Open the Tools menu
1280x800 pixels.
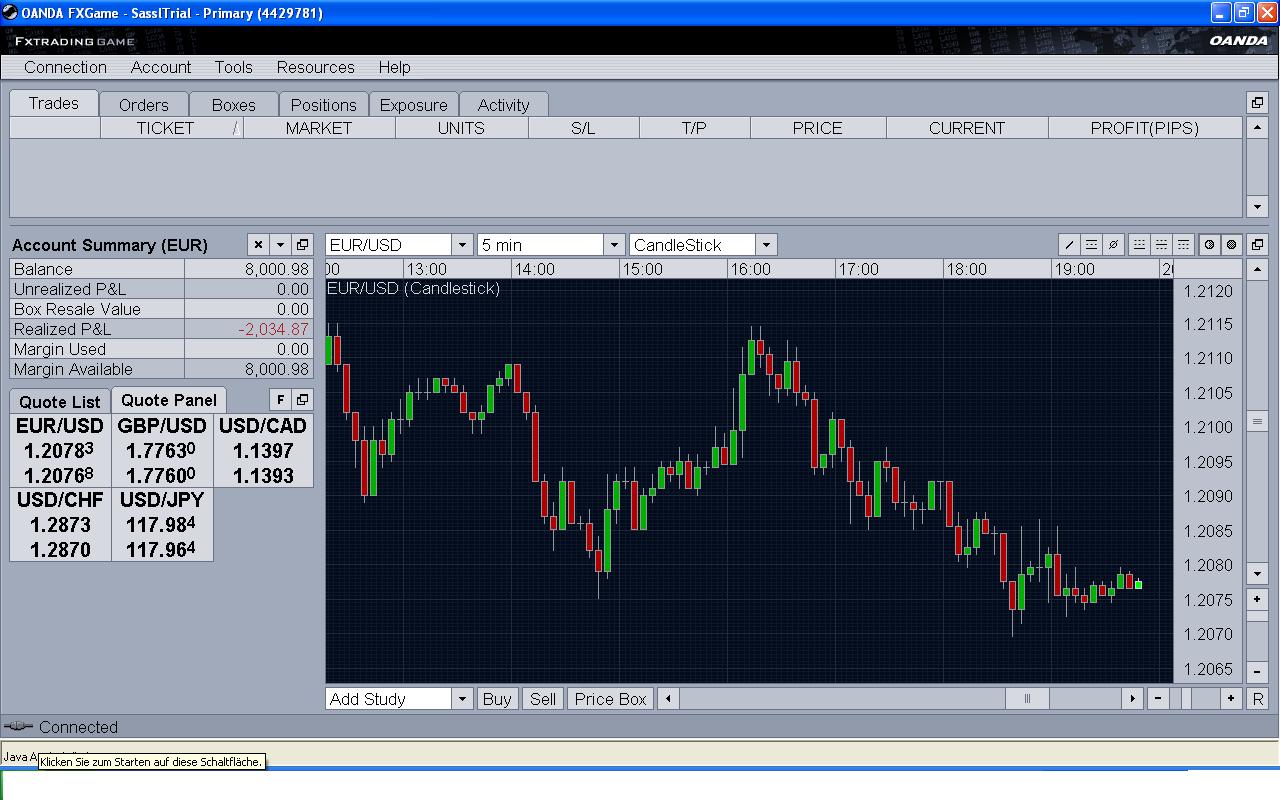[x=233, y=67]
